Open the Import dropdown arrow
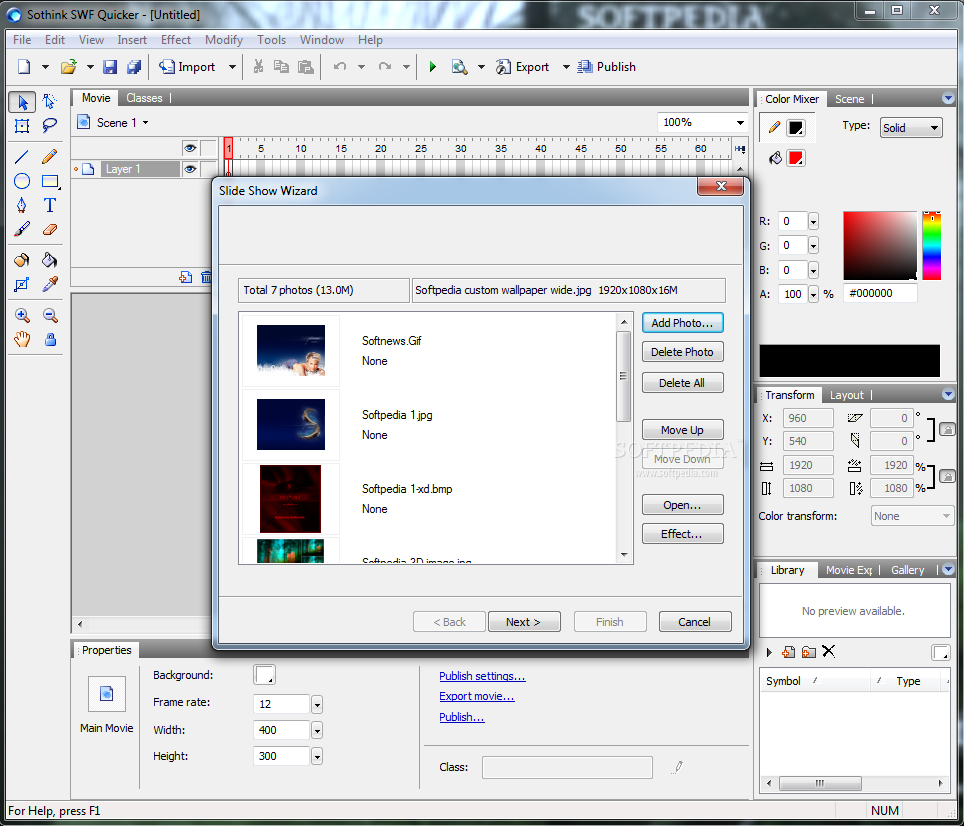Image resolution: width=964 pixels, height=826 pixels. tap(232, 66)
